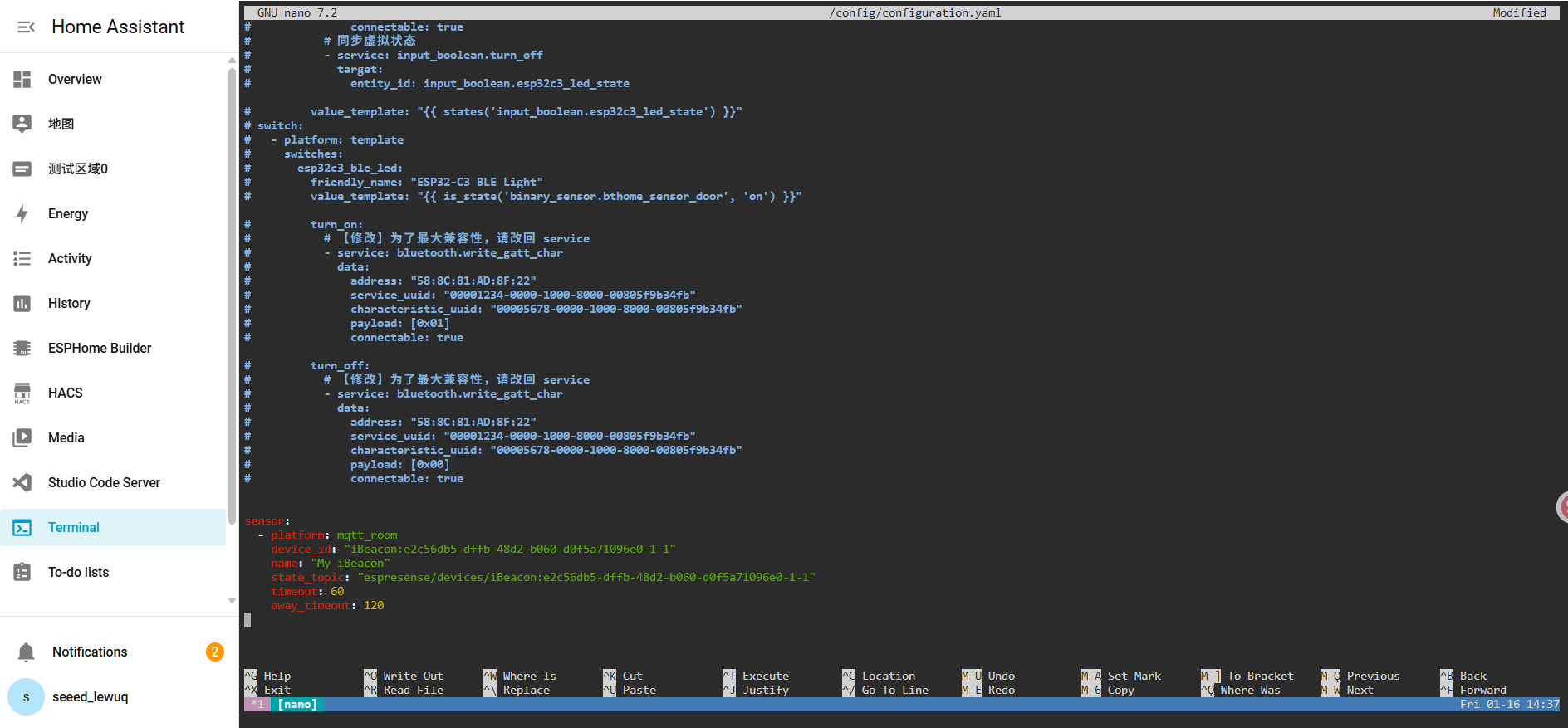Open the Overview dashboard icon
Screen dimensions: 1568x728
coord(22,80)
